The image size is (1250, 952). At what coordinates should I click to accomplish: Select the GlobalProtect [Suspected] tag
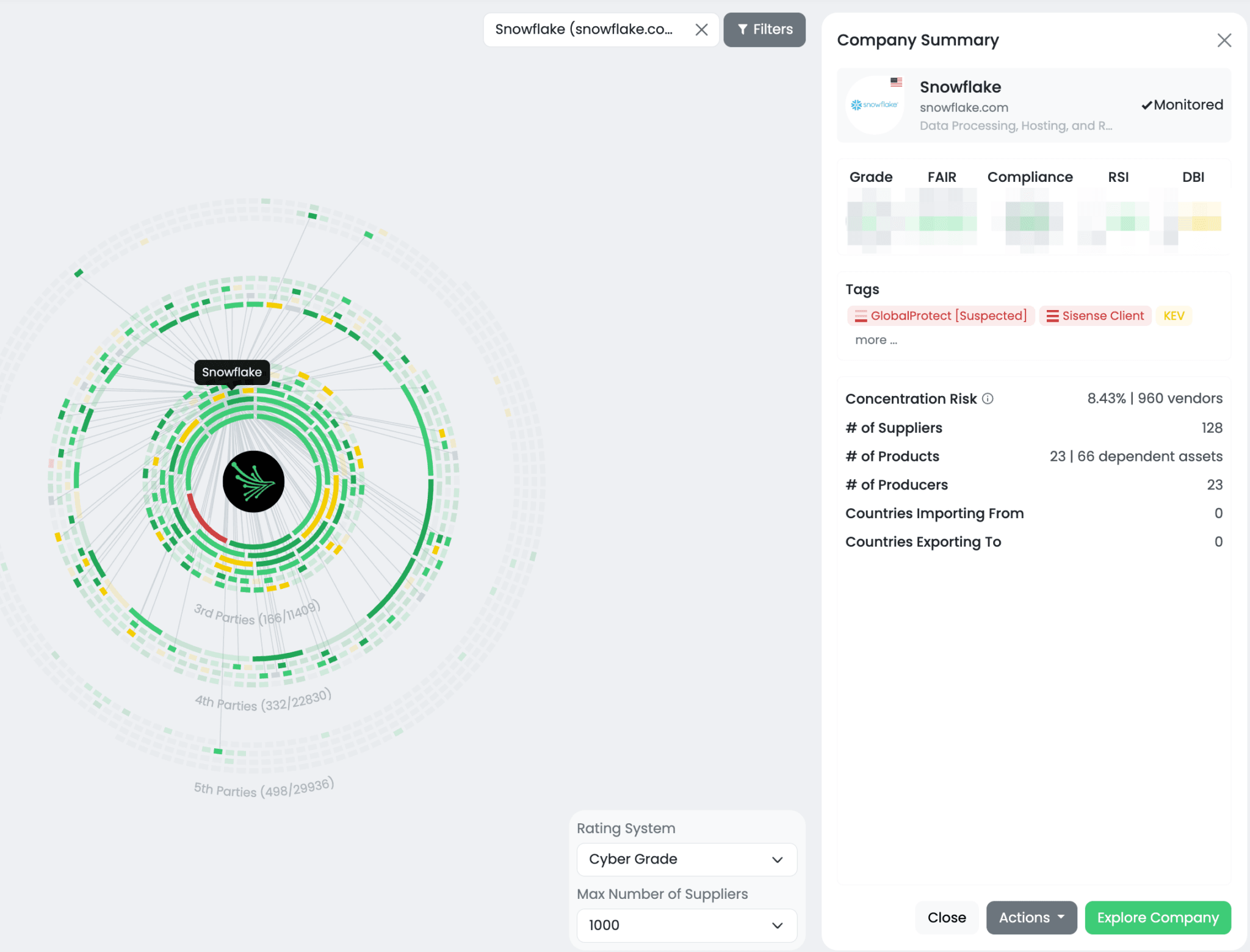point(941,316)
